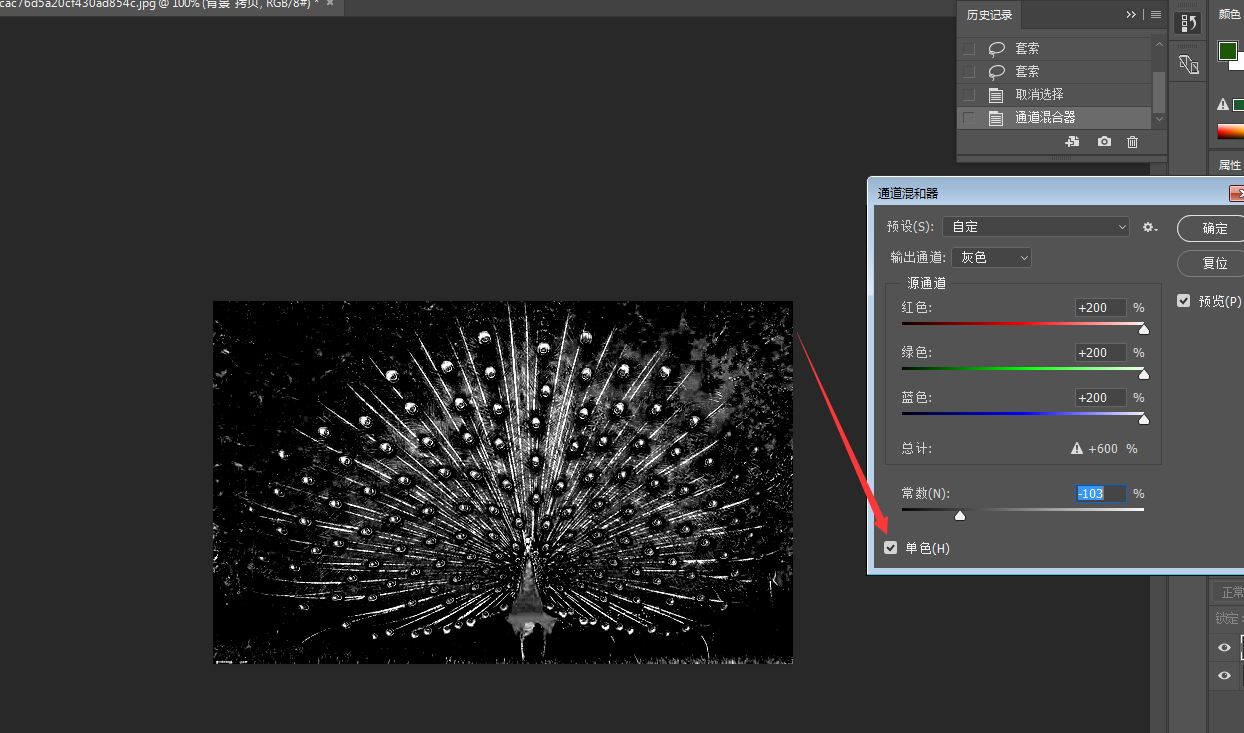Viewport: 1244px width, 733px height.
Task: Open the preset options gear menu
Action: click(1150, 227)
